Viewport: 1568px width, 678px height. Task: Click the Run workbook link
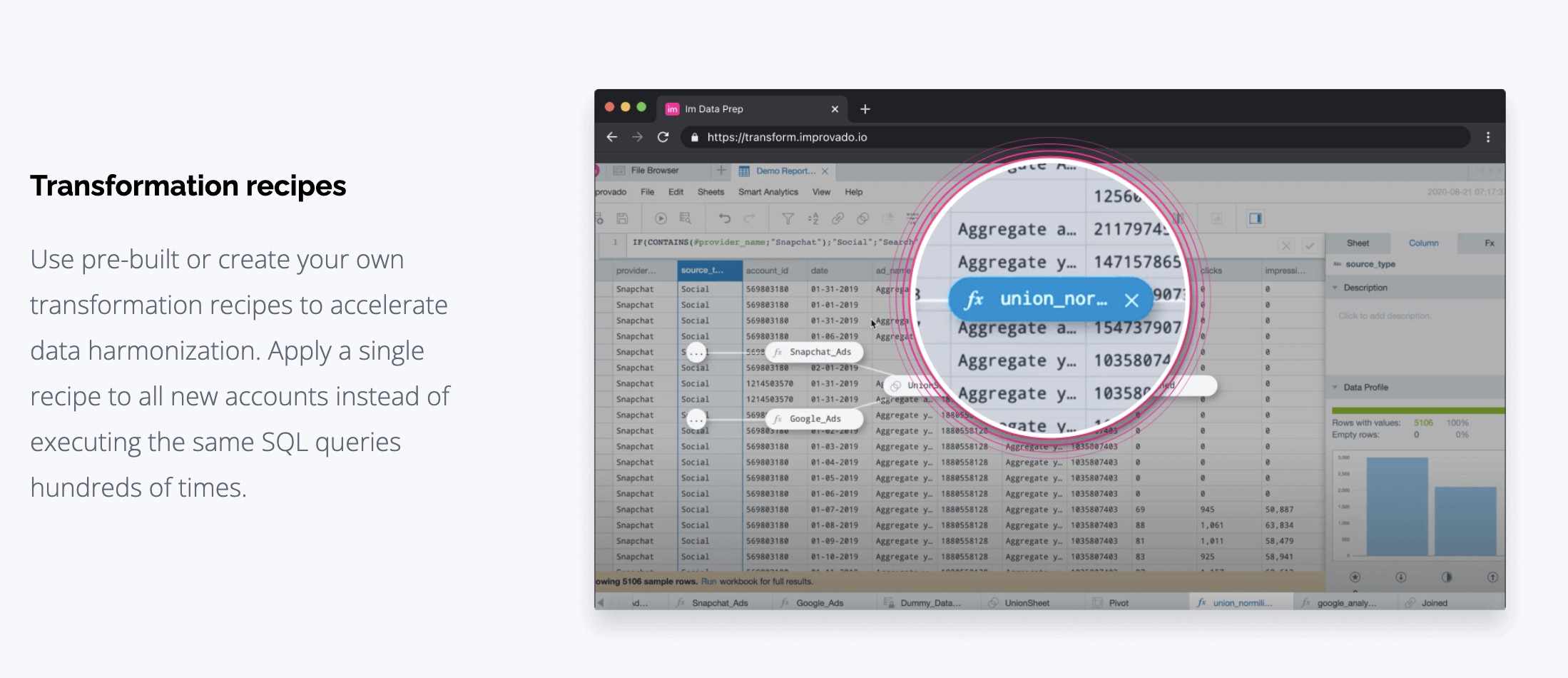(708, 582)
